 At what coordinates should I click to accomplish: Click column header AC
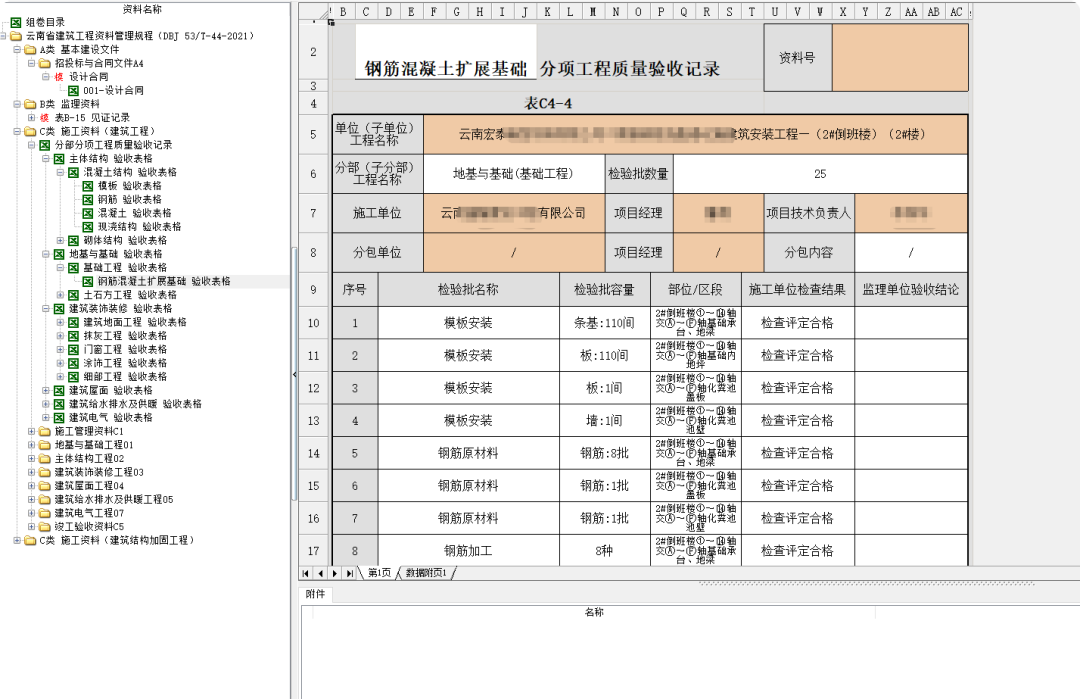(x=956, y=12)
